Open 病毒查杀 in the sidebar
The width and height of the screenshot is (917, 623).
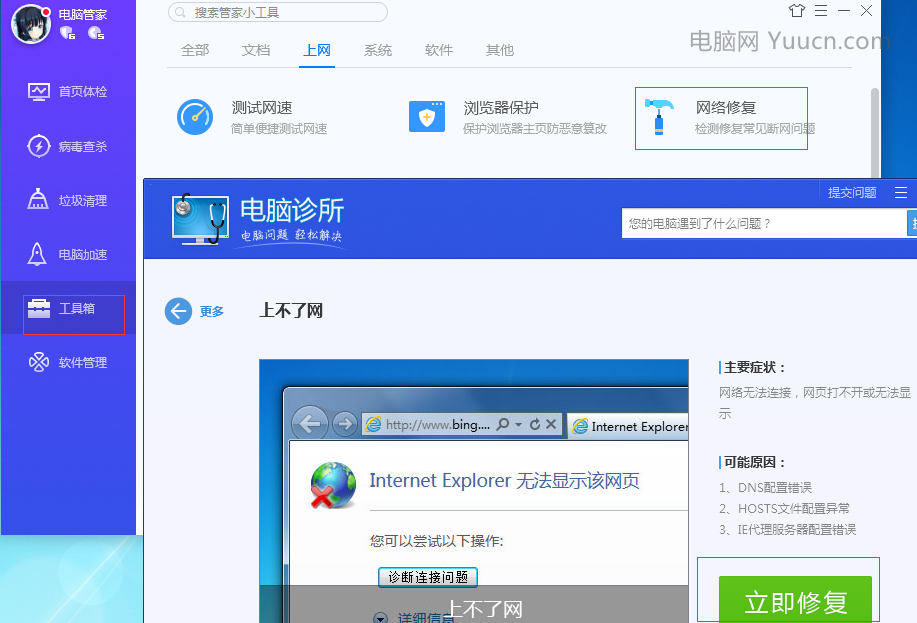click(x=68, y=146)
